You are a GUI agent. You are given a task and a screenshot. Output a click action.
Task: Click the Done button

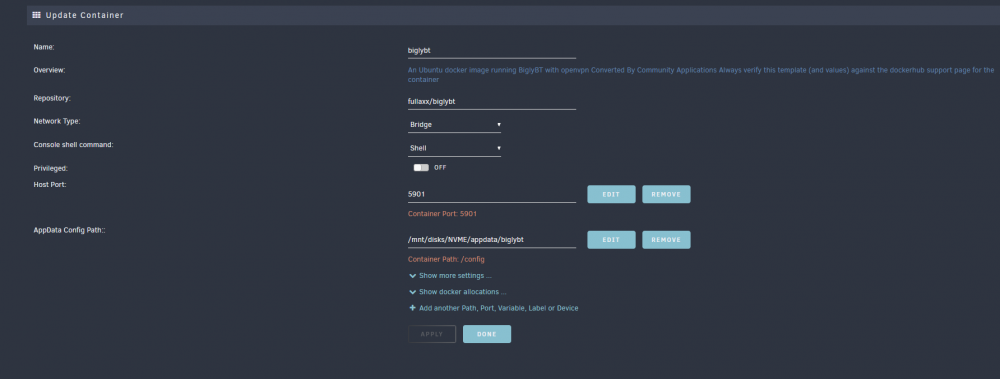pyautogui.click(x=487, y=334)
